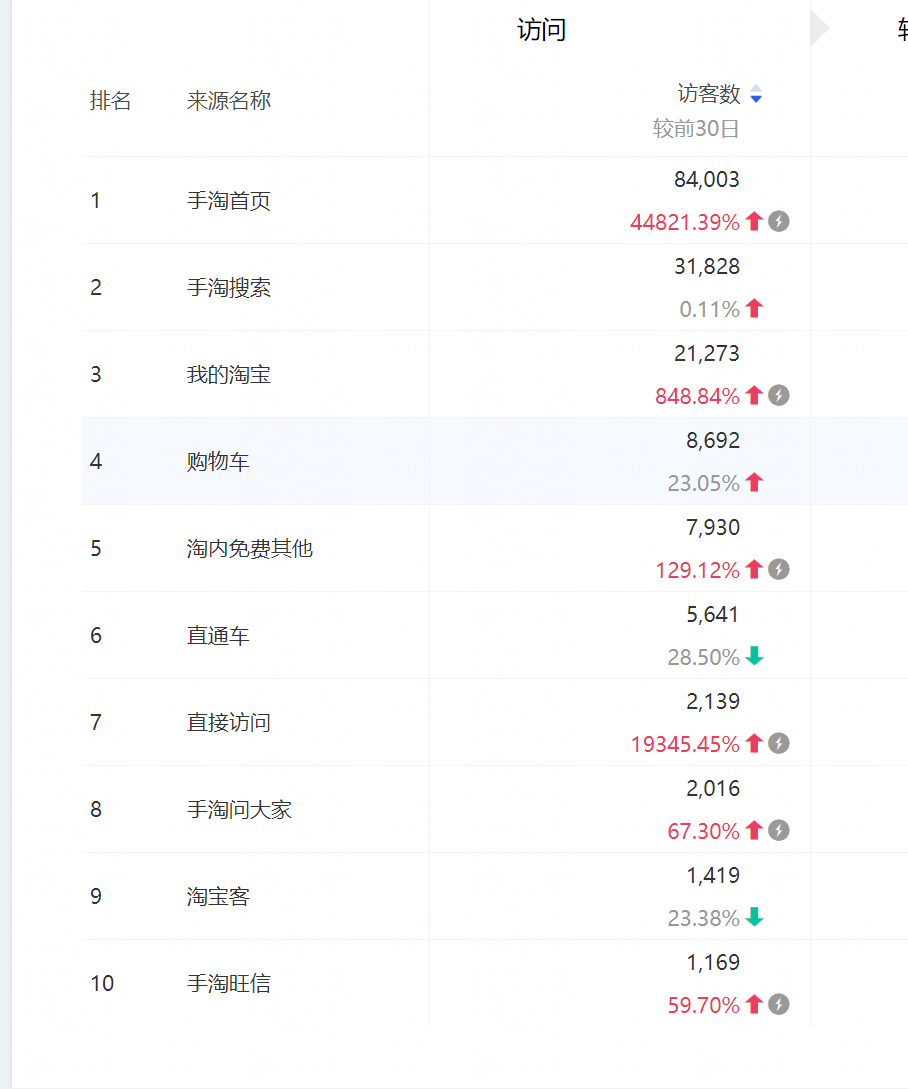Screen dimensions: 908x1089
Task: Click the 购物车 source row
Action: (218, 462)
